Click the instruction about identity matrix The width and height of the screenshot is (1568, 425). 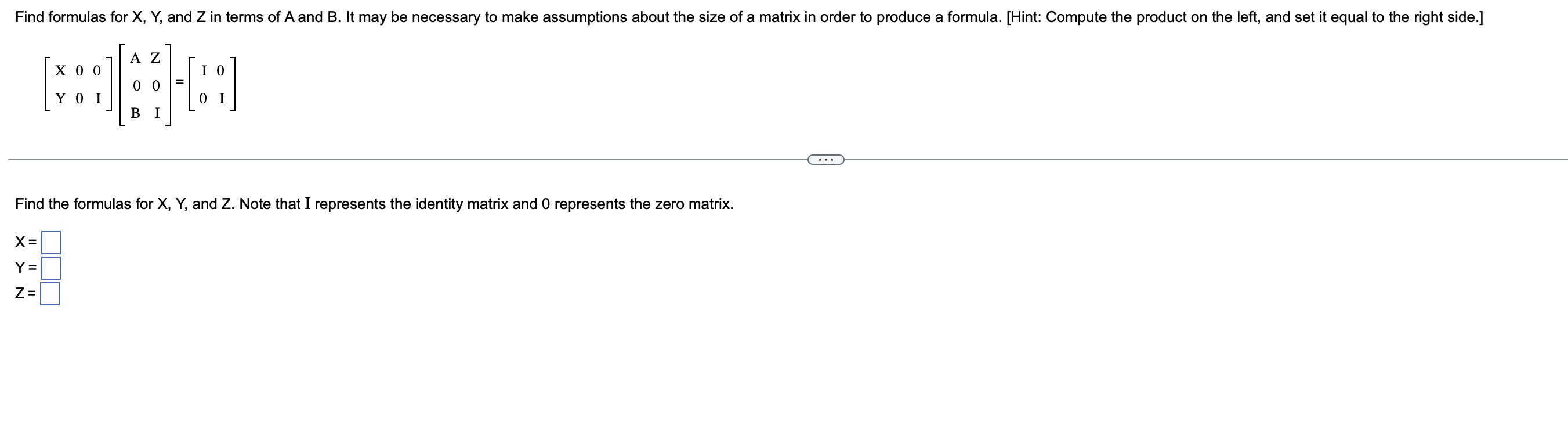[374, 204]
